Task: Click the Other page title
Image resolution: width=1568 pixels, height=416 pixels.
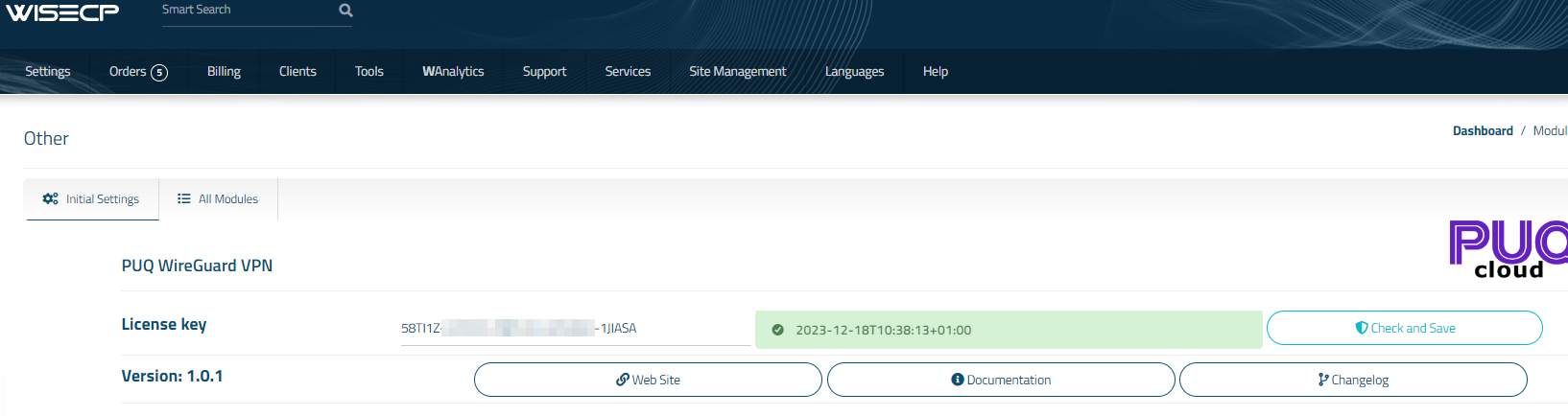Action: (46, 138)
